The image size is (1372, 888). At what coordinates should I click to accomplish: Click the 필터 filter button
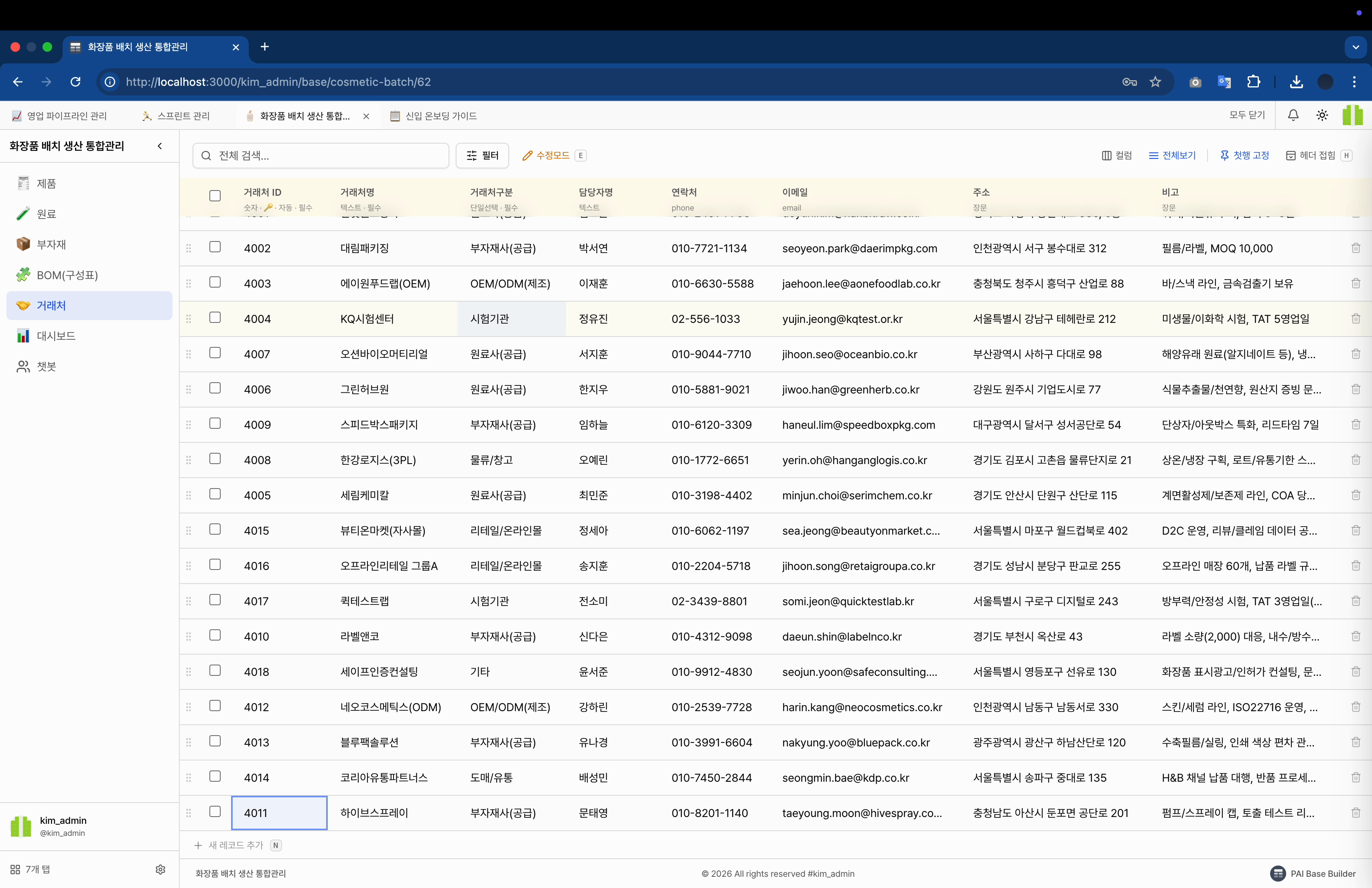(482, 155)
